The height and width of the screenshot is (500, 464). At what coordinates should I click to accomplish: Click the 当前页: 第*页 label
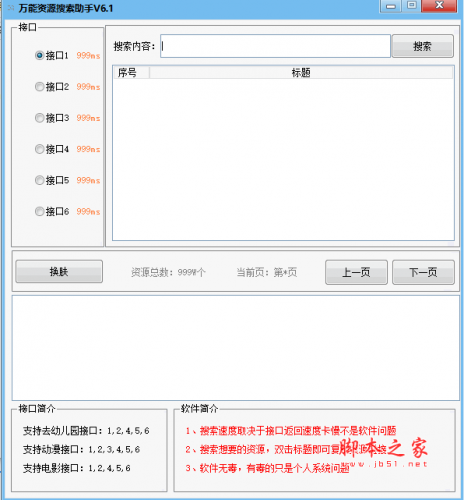pyautogui.click(x=267, y=273)
